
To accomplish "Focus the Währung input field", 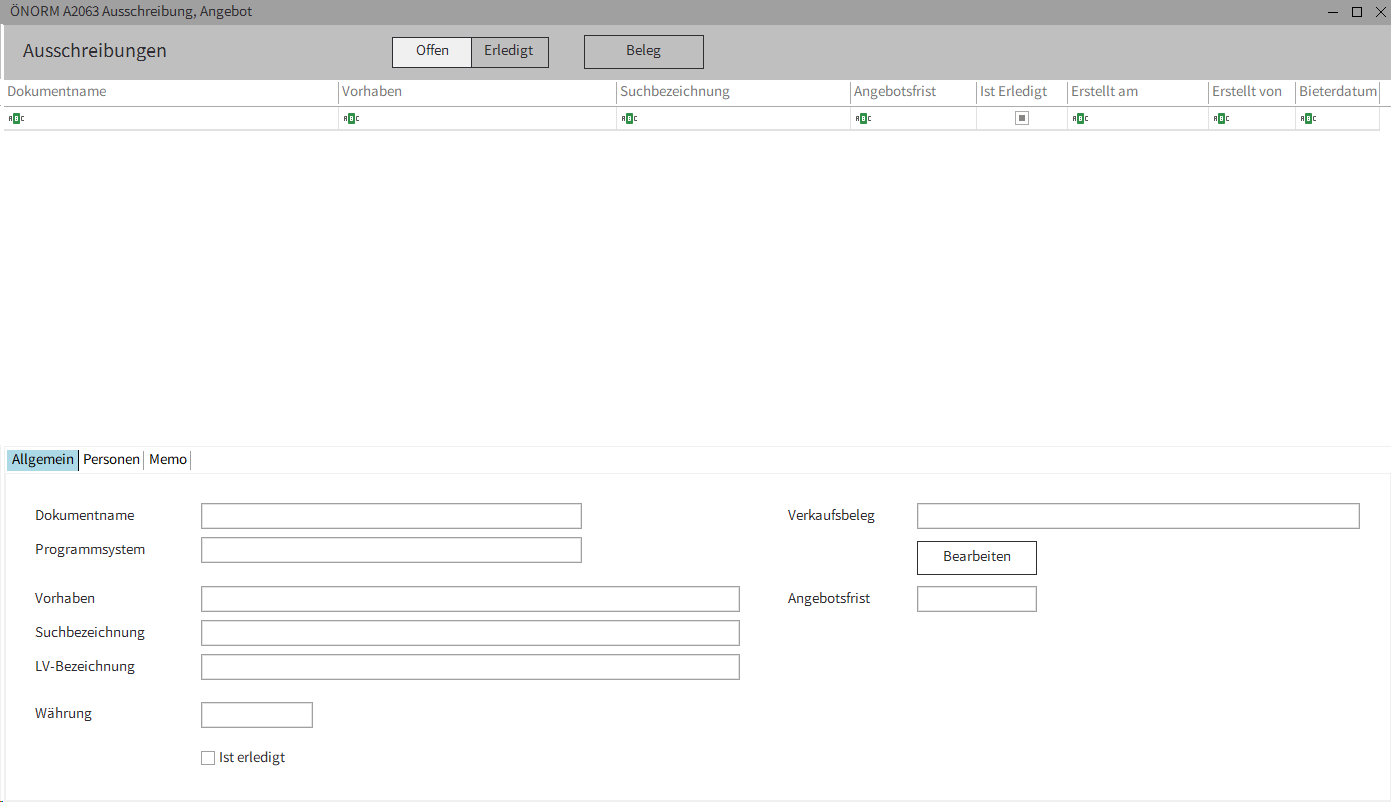I will (257, 715).
